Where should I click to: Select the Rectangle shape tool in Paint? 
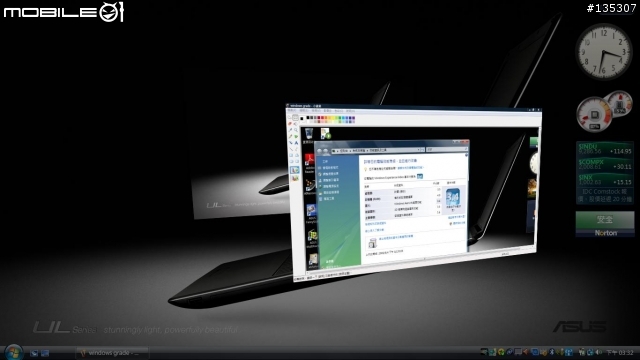[291, 155]
